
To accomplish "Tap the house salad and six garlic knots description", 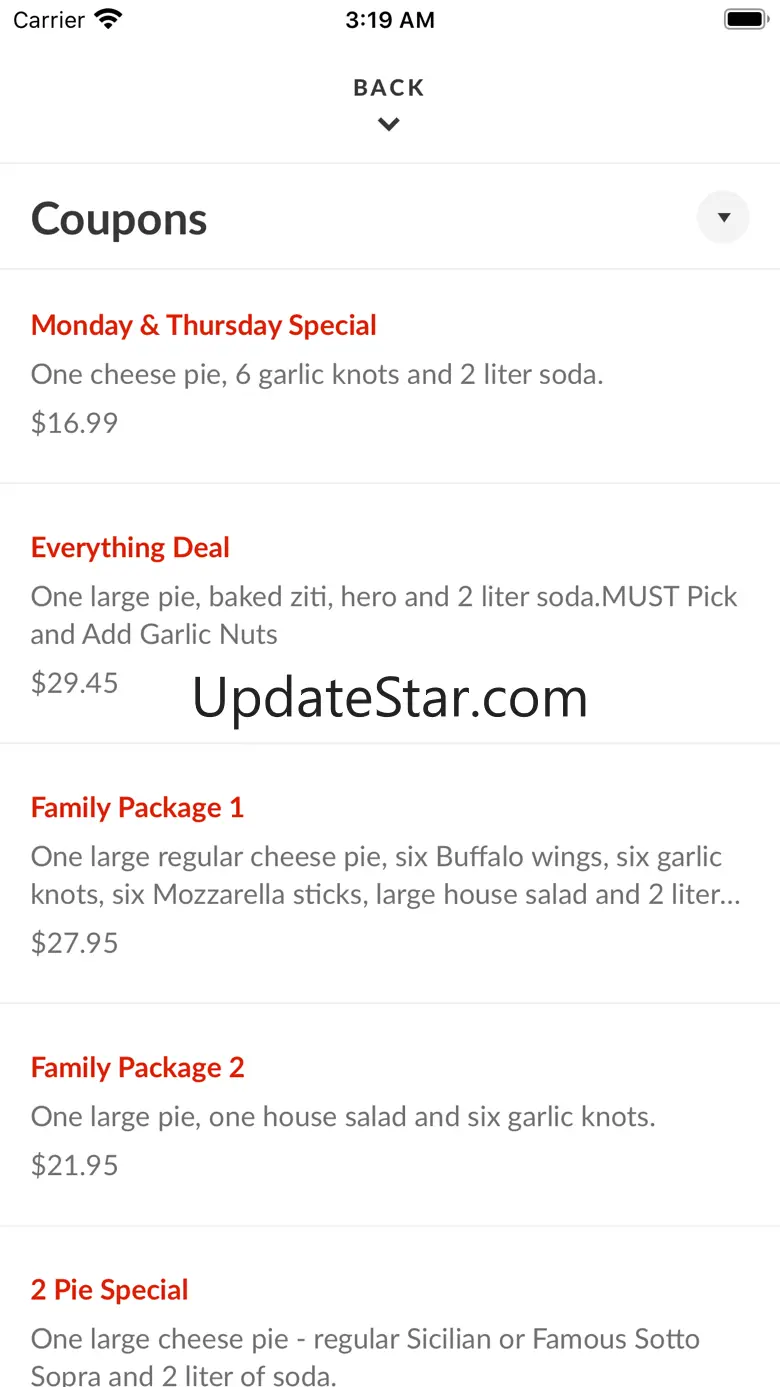I will 343,1116.
